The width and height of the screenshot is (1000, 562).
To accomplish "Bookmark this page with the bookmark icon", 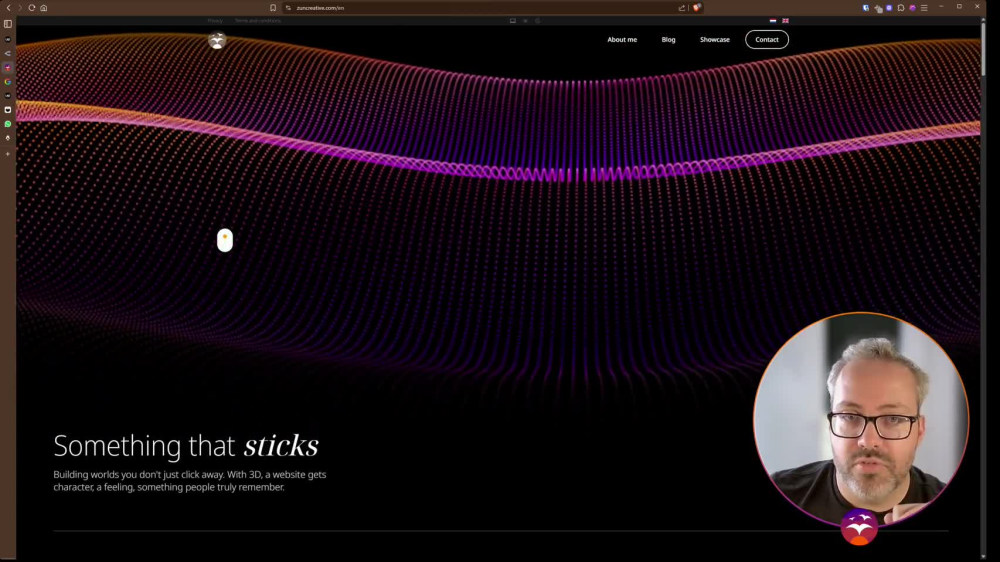I will (x=273, y=8).
